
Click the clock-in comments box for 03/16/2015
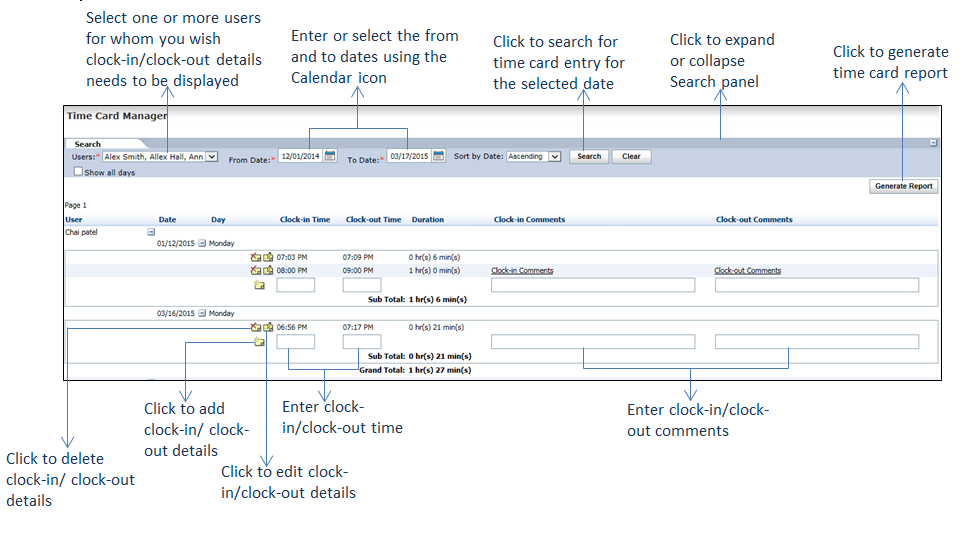click(x=593, y=342)
